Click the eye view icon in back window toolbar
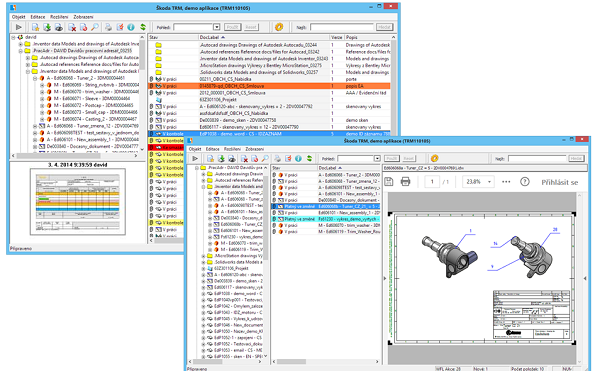Screen dimensions: 600x371 (59, 27)
